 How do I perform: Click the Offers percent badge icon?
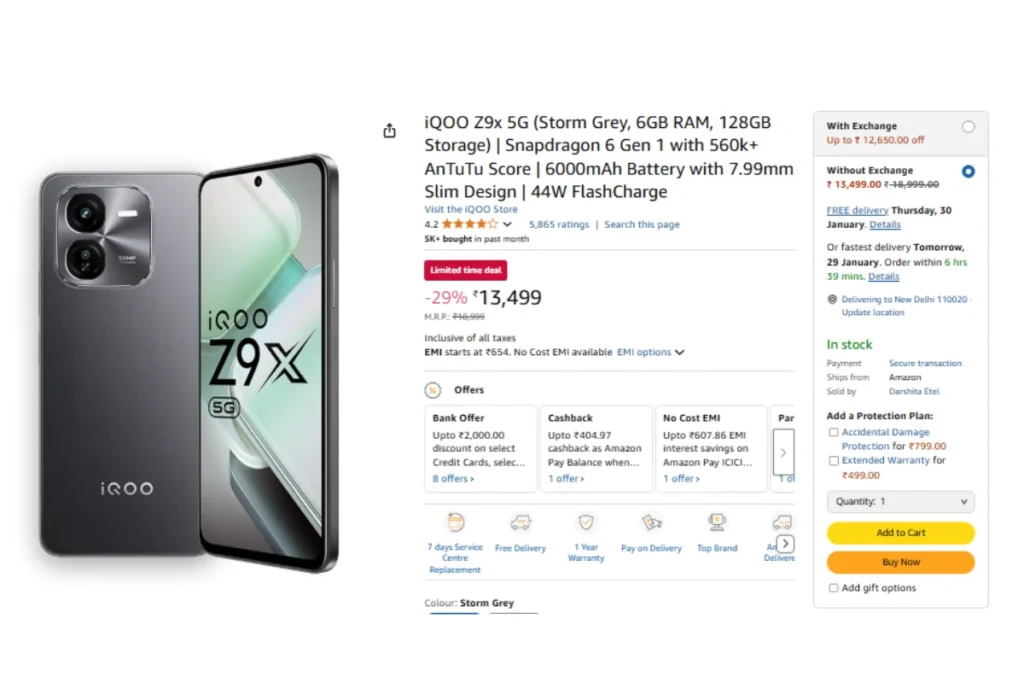(x=432, y=390)
